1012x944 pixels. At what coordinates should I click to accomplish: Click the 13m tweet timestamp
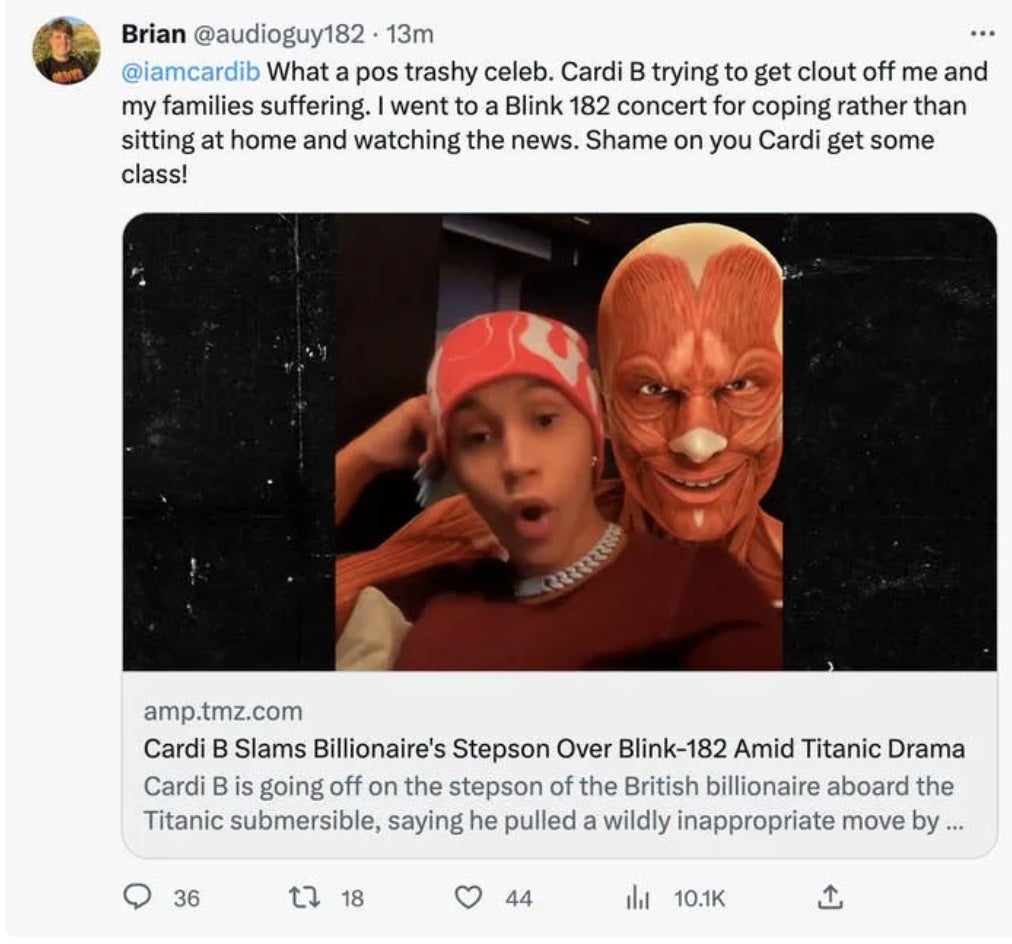[410, 34]
